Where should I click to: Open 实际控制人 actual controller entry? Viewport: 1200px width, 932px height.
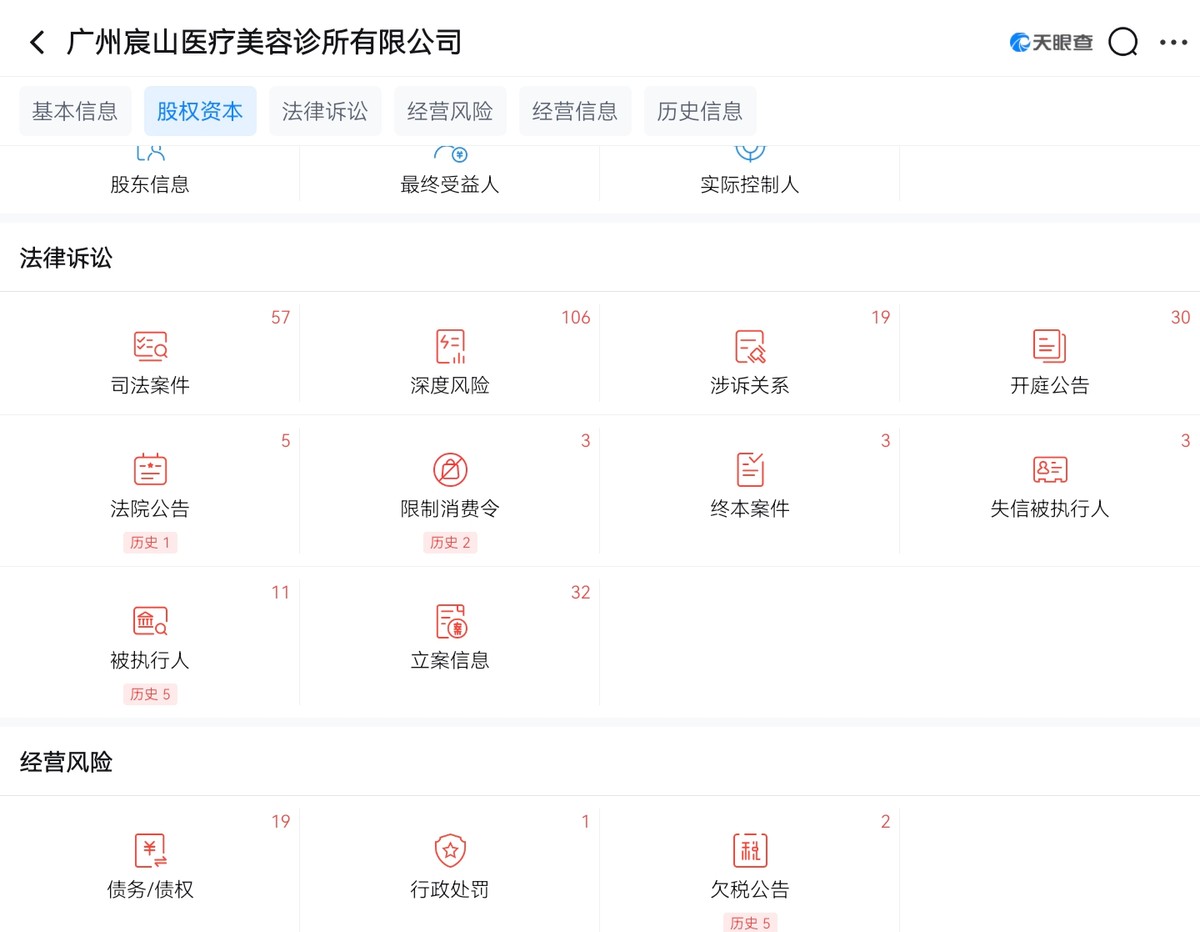(750, 170)
